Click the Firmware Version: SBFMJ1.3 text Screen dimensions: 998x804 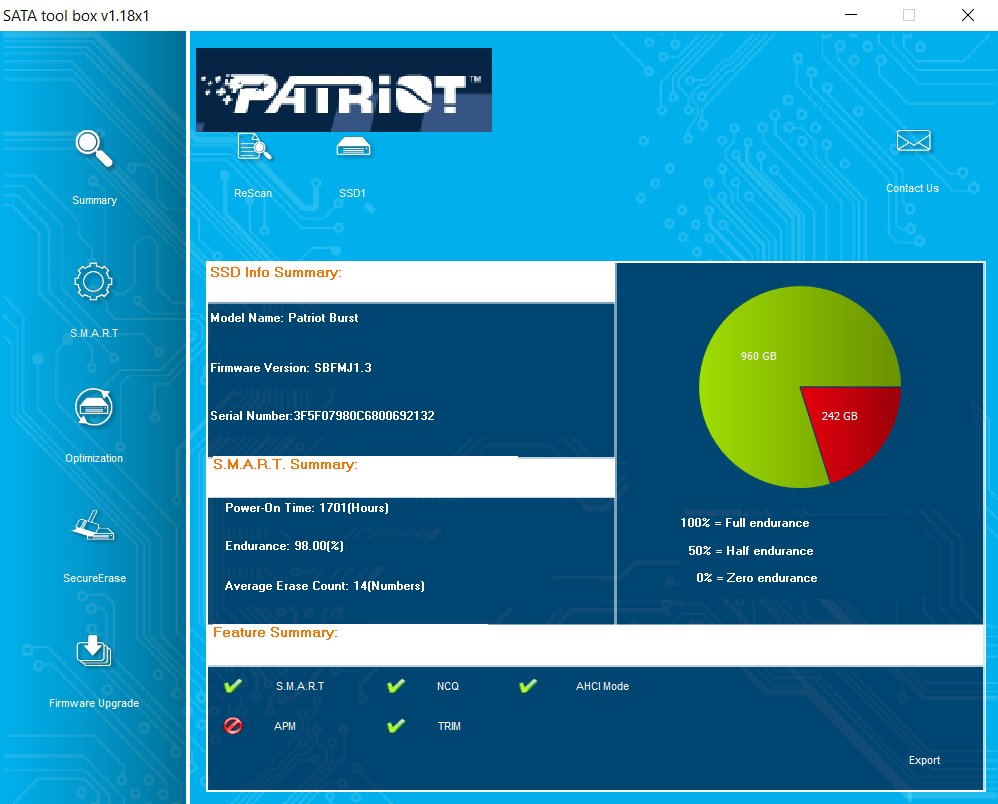291,367
